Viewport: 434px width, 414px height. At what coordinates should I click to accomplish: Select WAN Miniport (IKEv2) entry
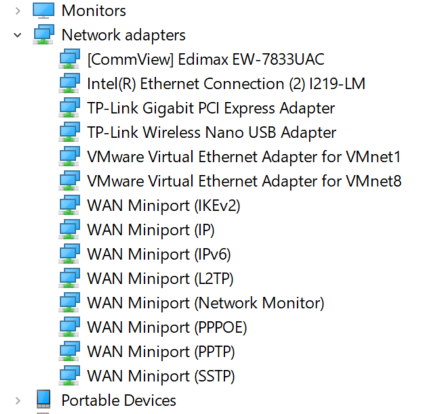point(164,206)
